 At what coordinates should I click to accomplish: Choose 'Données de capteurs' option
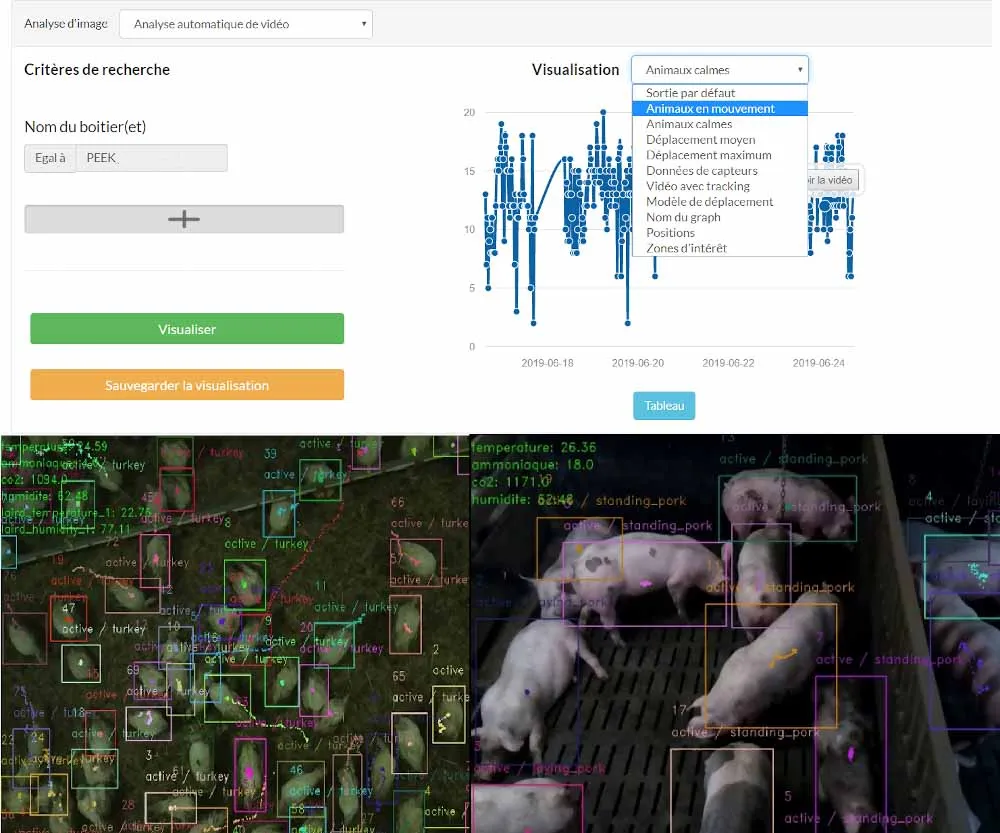tap(701, 171)
